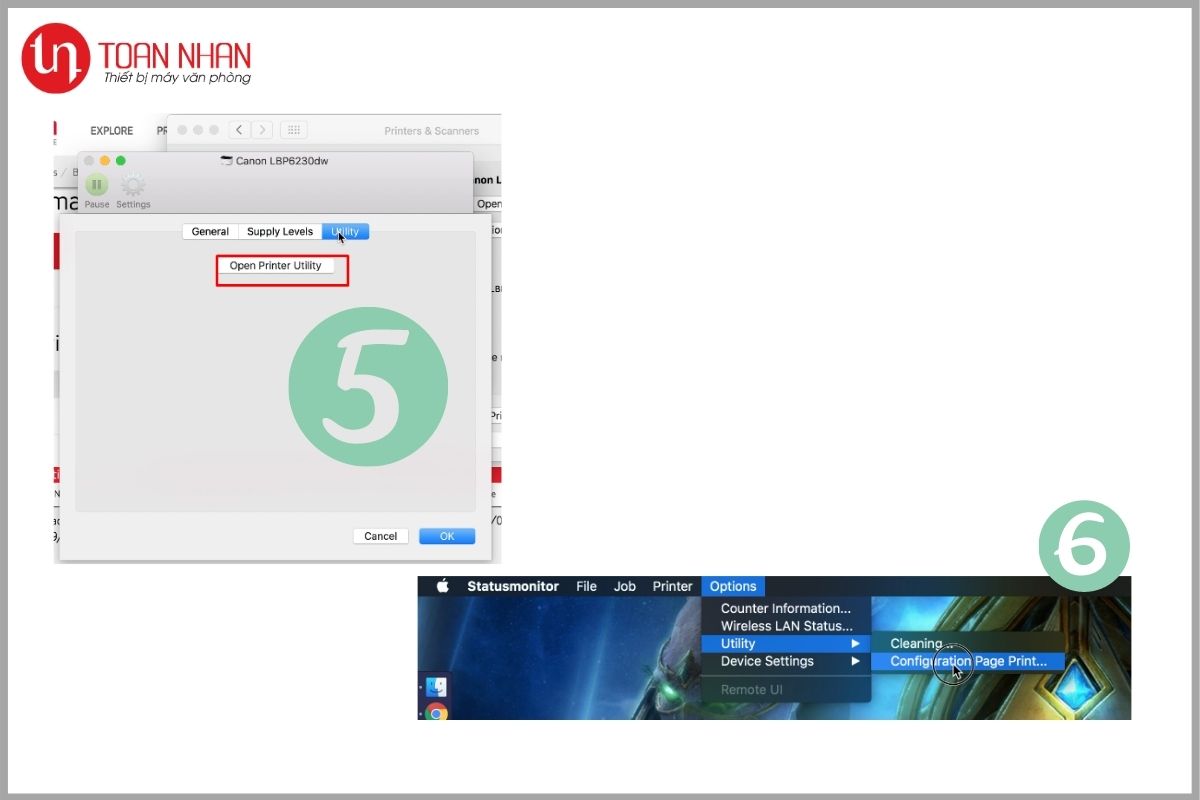Choose Wireless LAN Status from Options menu
This screenshot has height=800, width=1200.
pyautogui.click(x=786, y=626)
